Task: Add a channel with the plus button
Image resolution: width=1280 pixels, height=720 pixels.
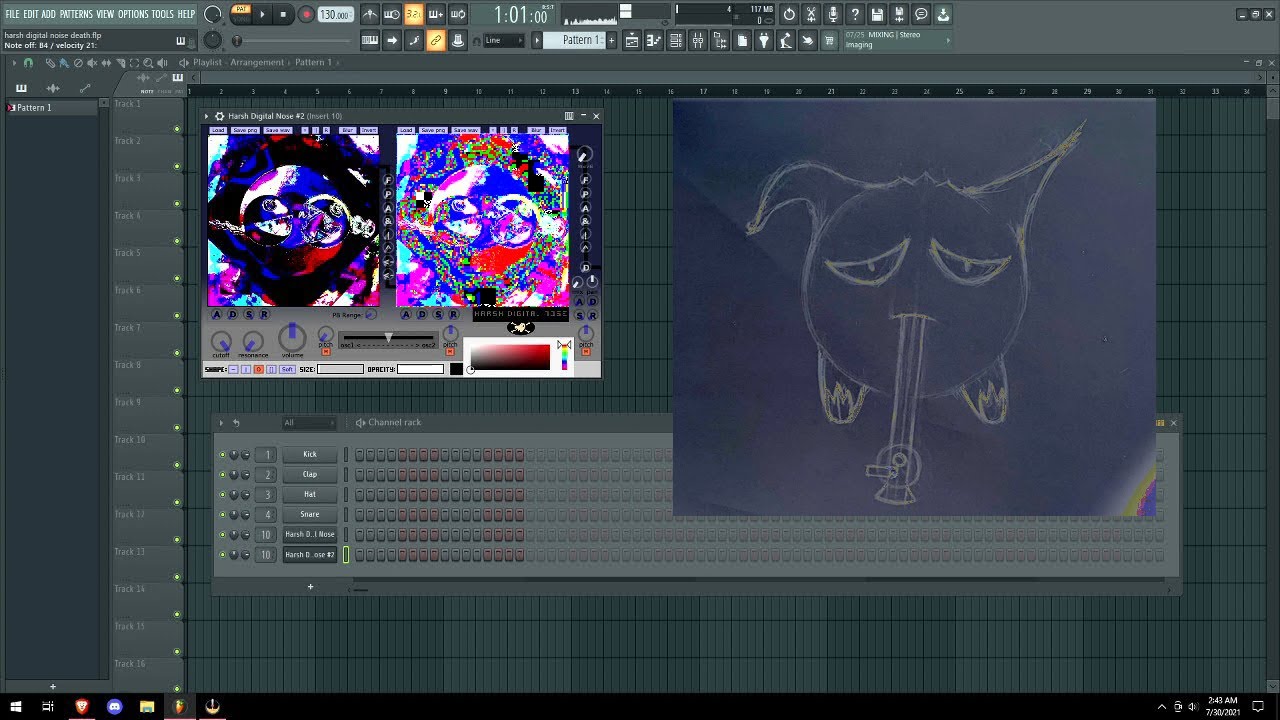Action: pos(310,587)
